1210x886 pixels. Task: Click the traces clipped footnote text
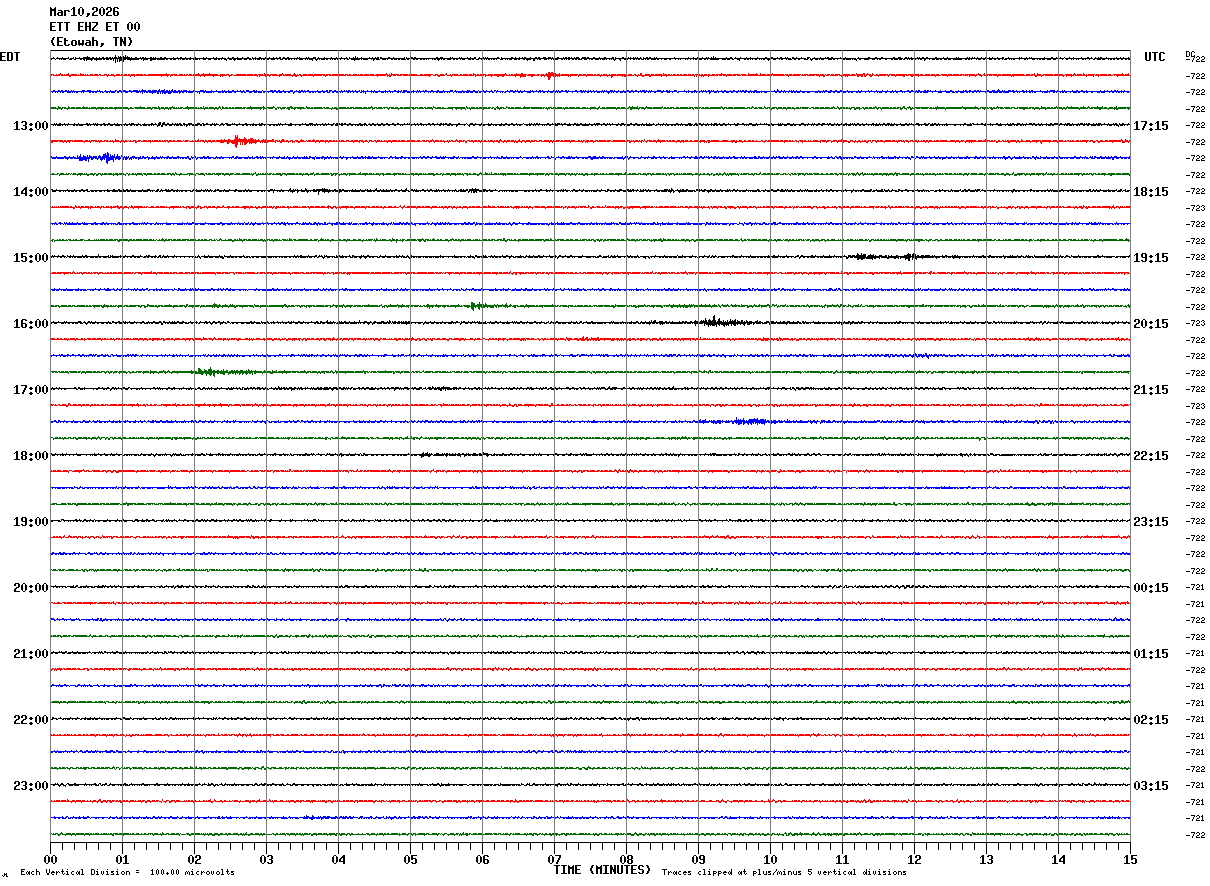(x=784, y=873)
